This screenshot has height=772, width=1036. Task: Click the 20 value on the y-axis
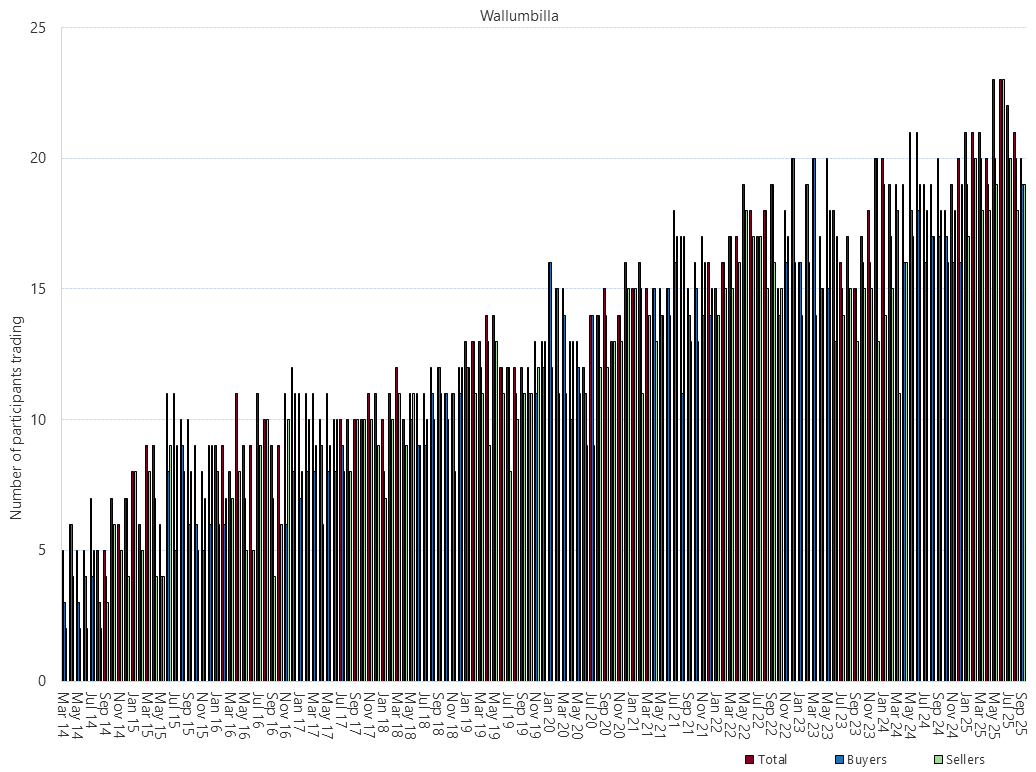tap(39, 158)
